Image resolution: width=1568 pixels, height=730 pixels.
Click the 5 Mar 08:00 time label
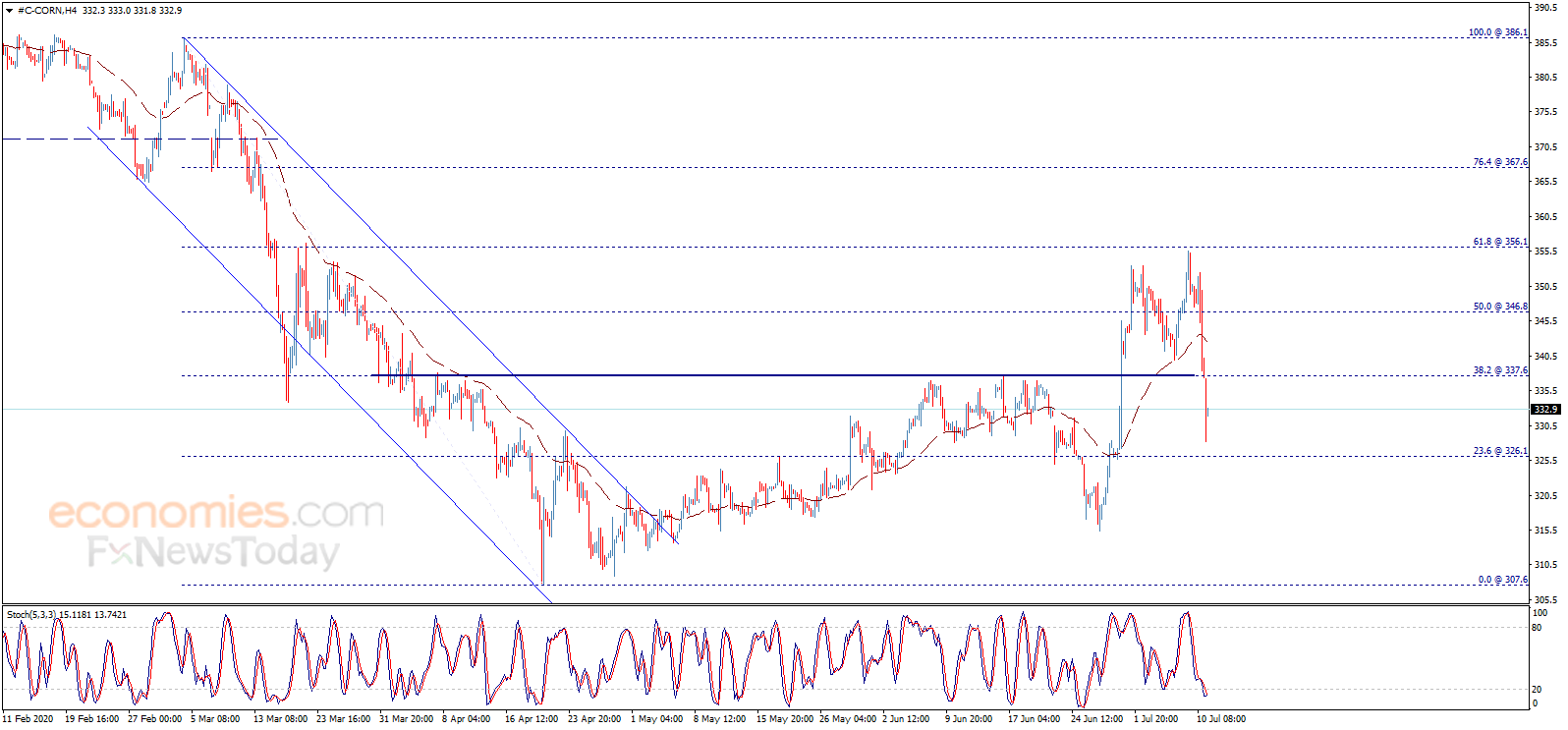[215, 719]
